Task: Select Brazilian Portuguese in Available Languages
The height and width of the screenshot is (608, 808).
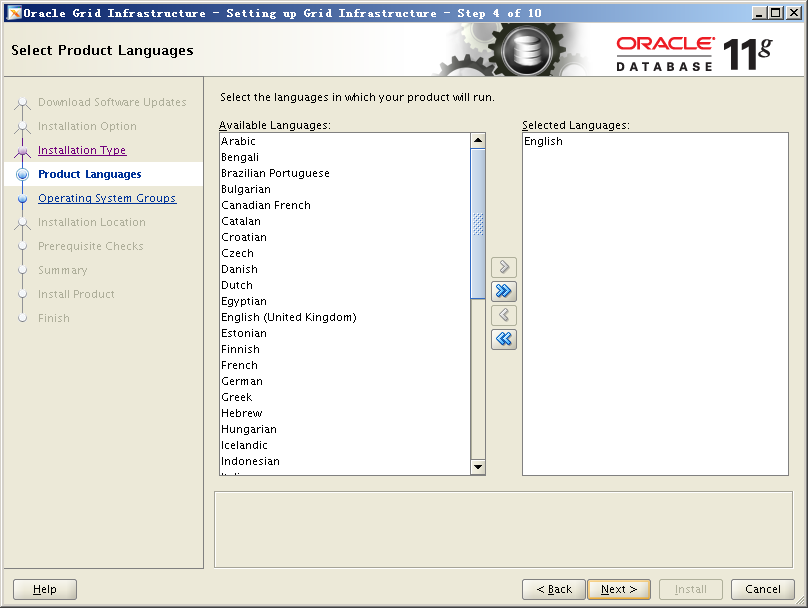Action: [275, 173]
